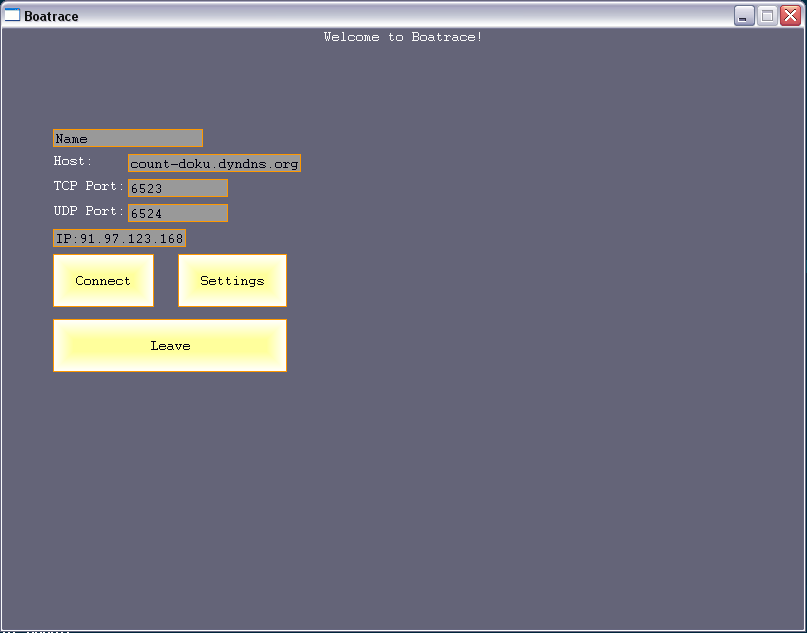Click the empty title bar area beside the title
The image size is (807, 633).
(x=400, y=15)
